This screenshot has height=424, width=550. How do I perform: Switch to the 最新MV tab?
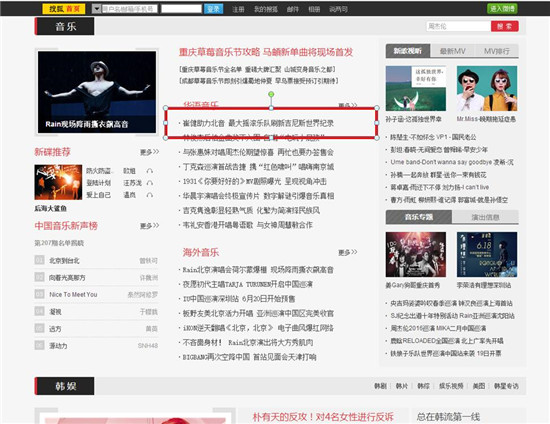(x=453, y=51)
